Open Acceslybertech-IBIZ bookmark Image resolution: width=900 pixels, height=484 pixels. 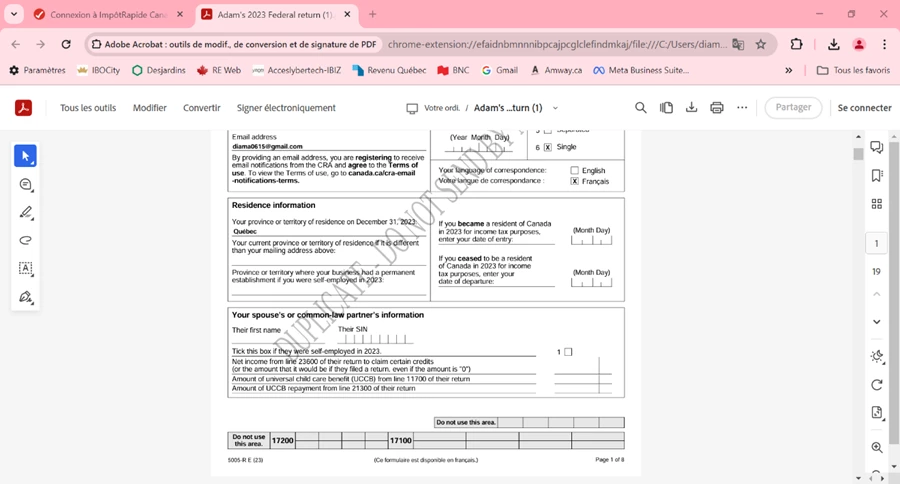point(297,70)
